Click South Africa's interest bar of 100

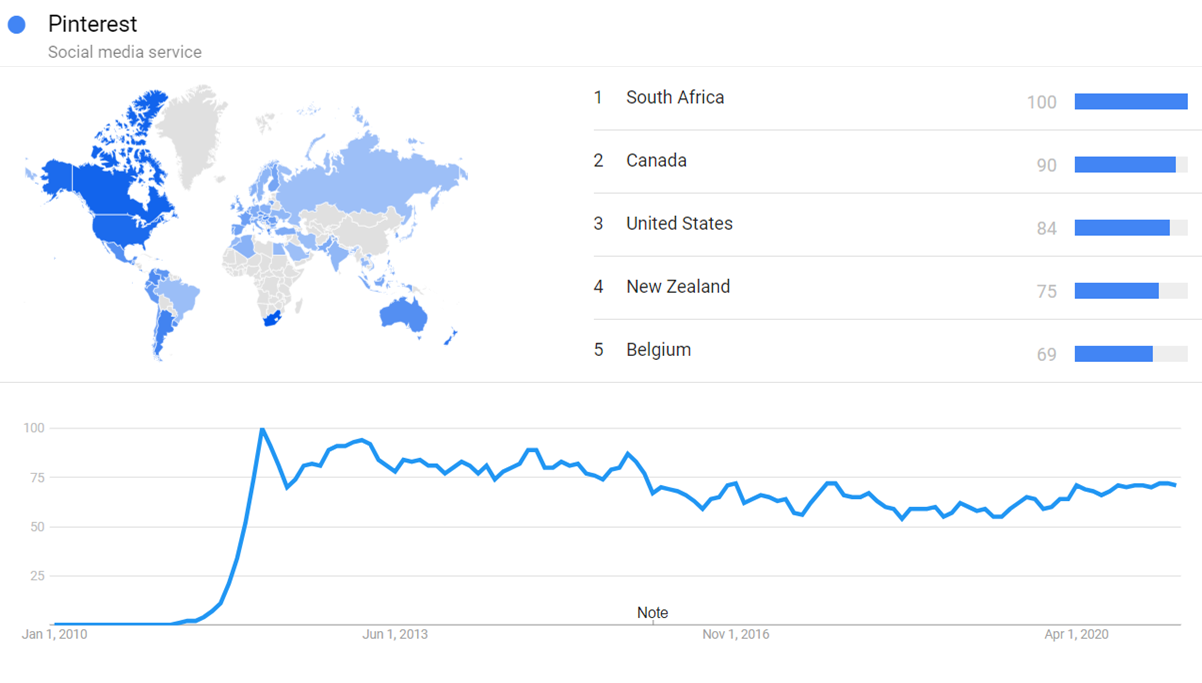click(x=1130, y=101)
